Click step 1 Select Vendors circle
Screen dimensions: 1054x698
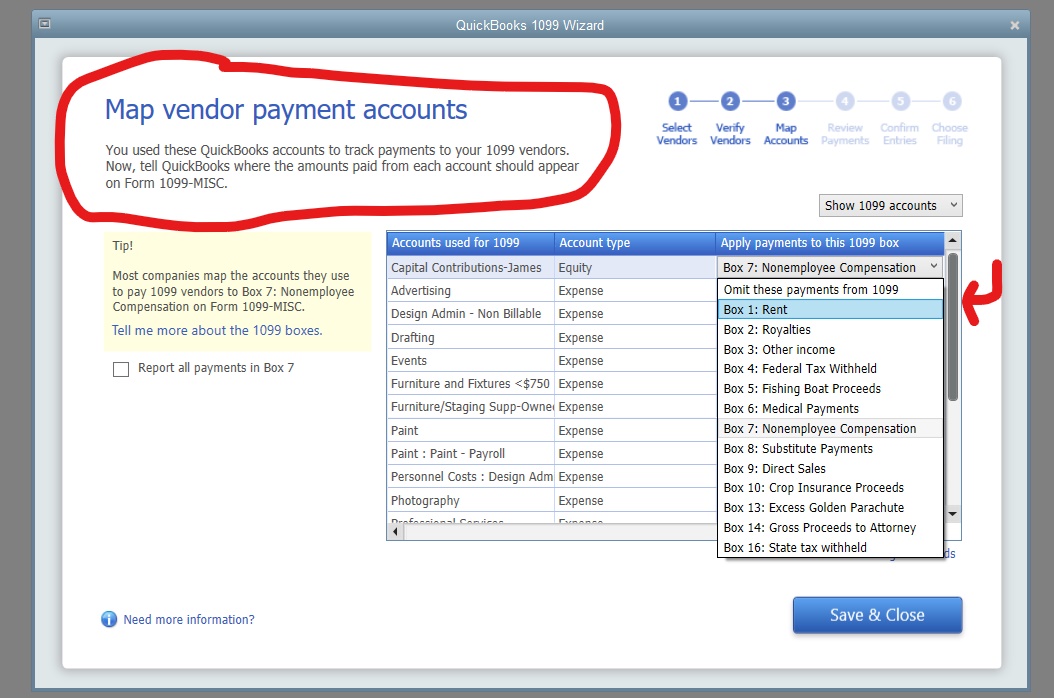coord(677,102)
